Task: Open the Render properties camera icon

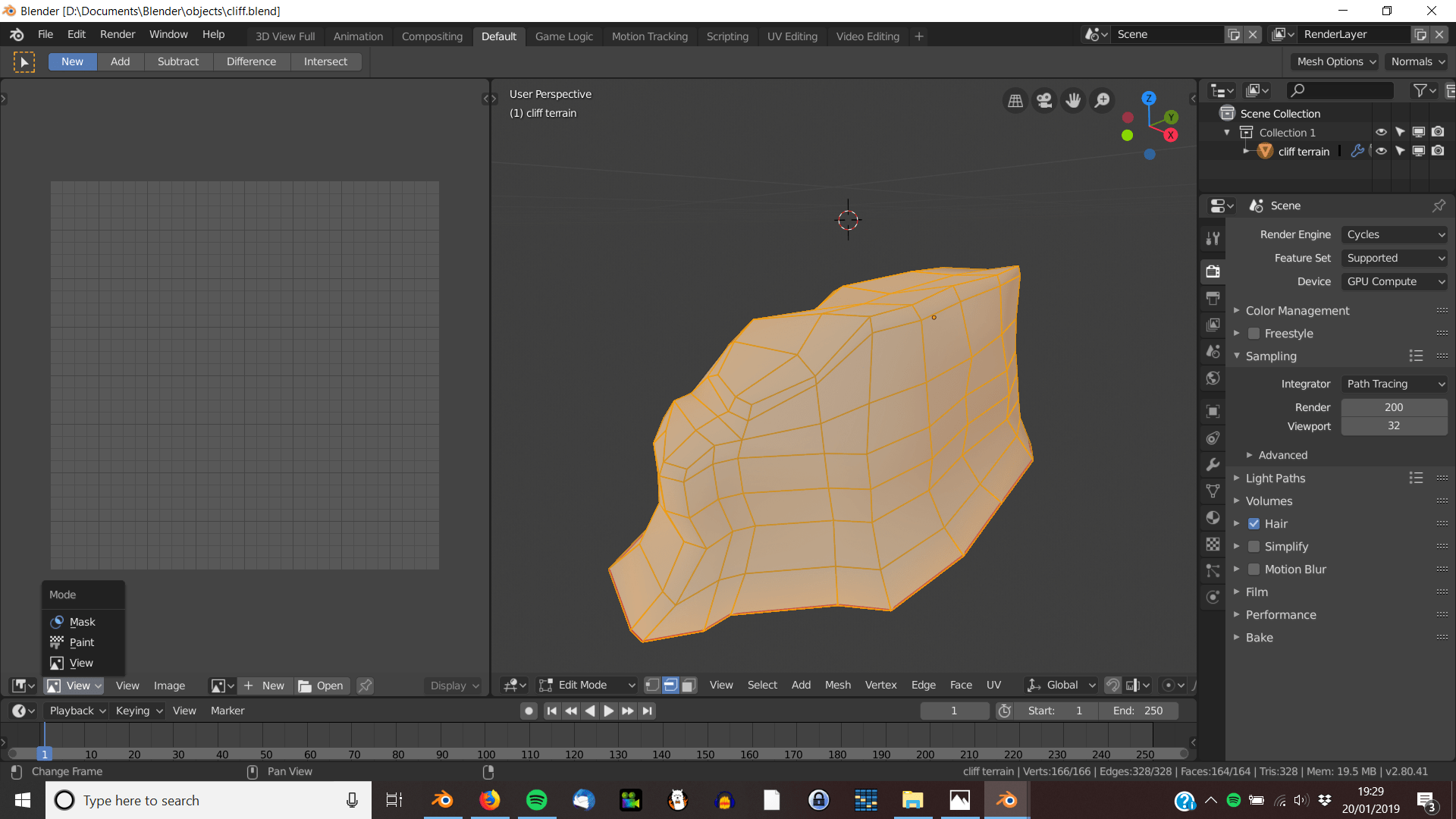Action: [1213, 271]
